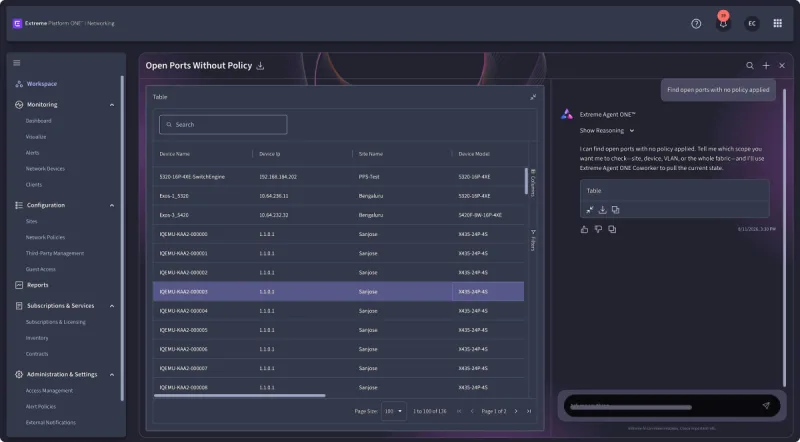Open the apps grid launcher
The height and width of the screenshot is (442, 800).
coord(778,23)
